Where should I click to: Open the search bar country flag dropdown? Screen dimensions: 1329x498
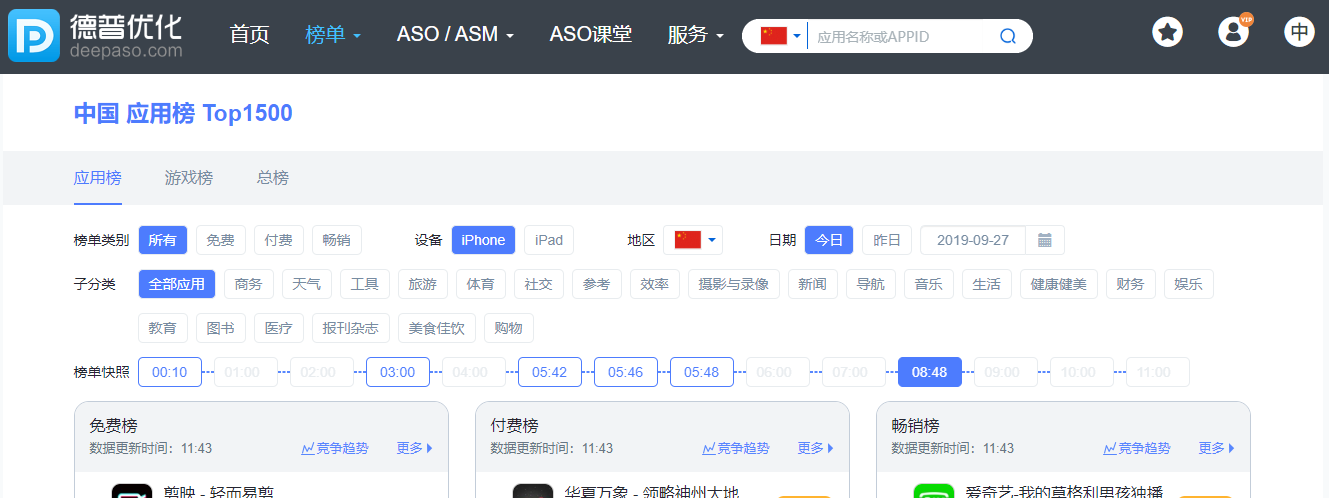781,37
